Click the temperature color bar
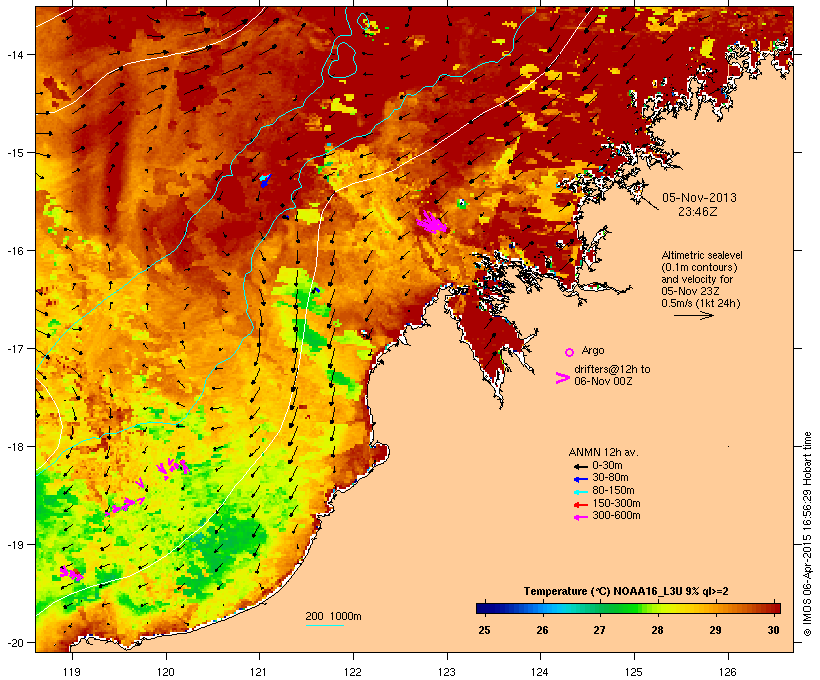Image resolution: width=820 pixels, height=680 pixels. tap(628, 608)
